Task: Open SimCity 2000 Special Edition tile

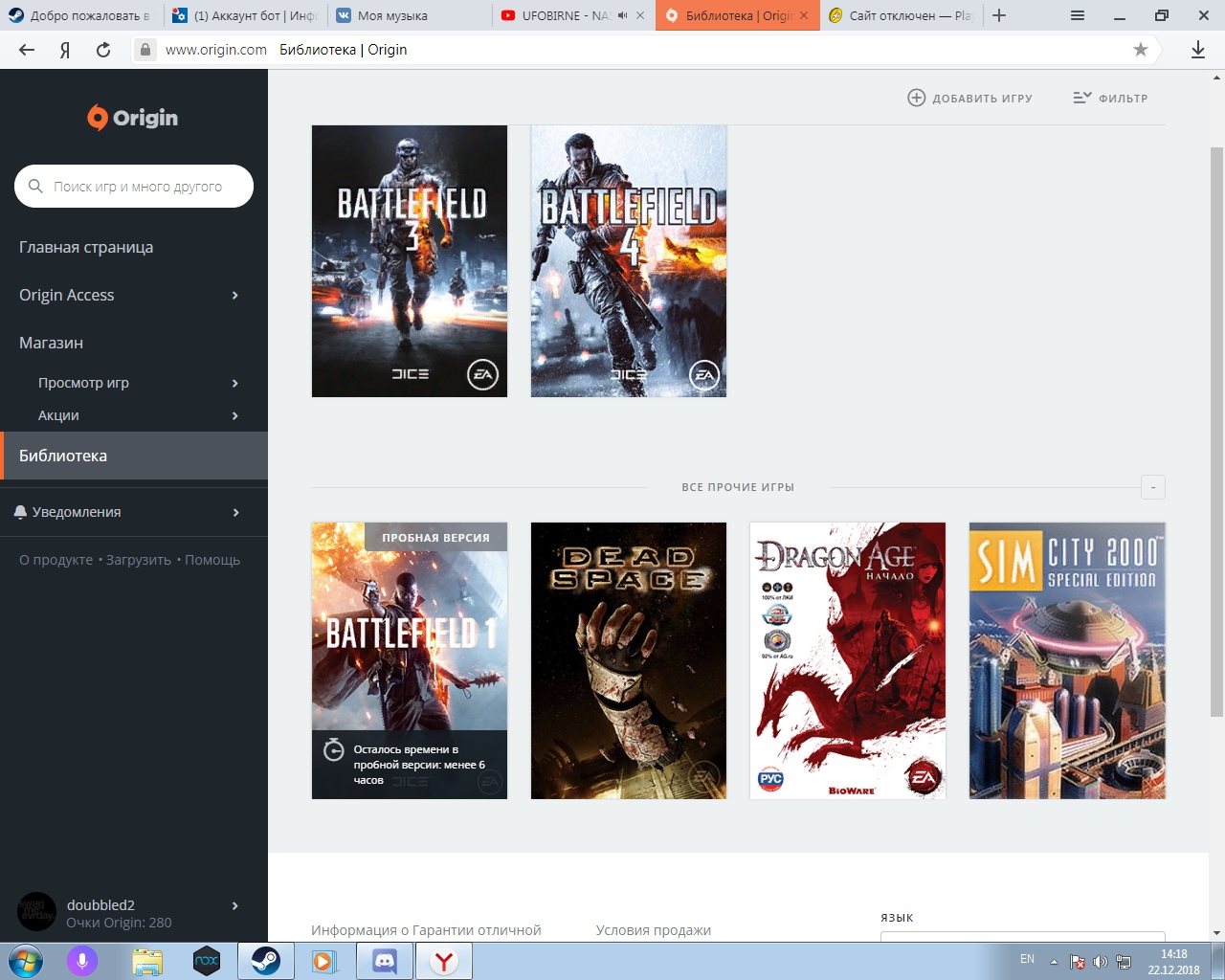Action: 1067,660
